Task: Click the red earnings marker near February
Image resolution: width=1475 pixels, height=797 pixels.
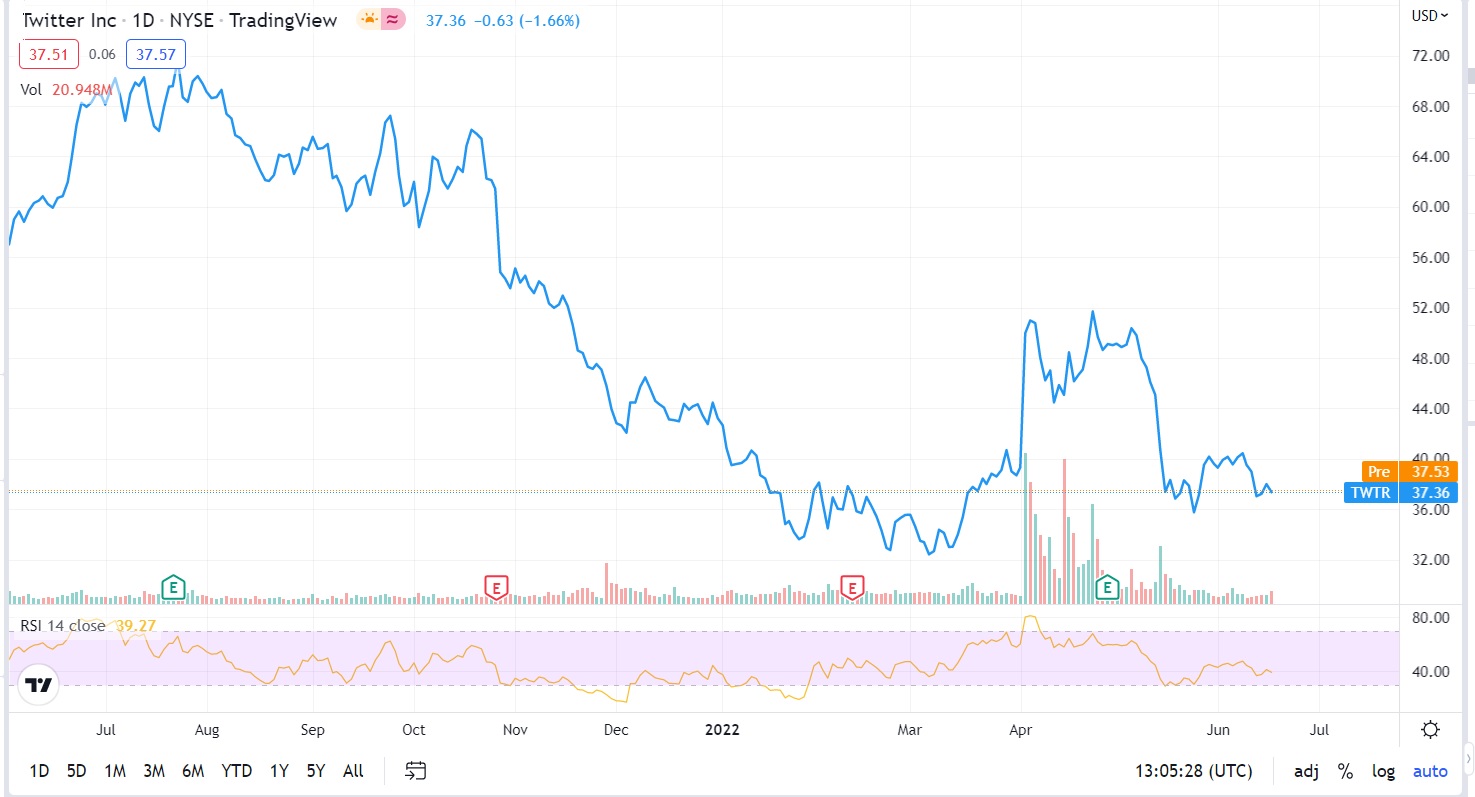Action: click(852, 587)
